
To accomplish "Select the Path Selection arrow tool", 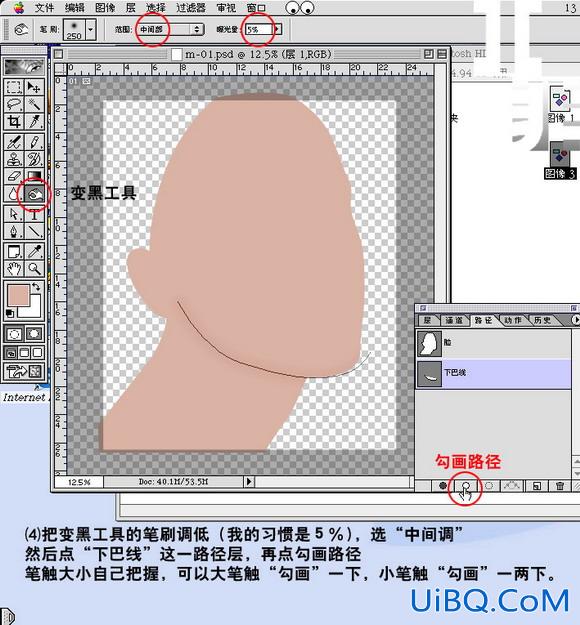I will (x=14, y=214).
